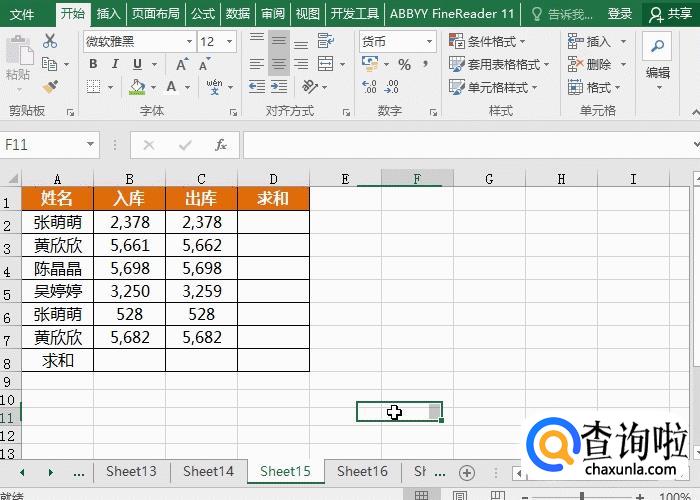Viewport: 700px width, 500px height.
Task: Click the text orientation icon
Action: pyautogui.click(x=310, y=87)
